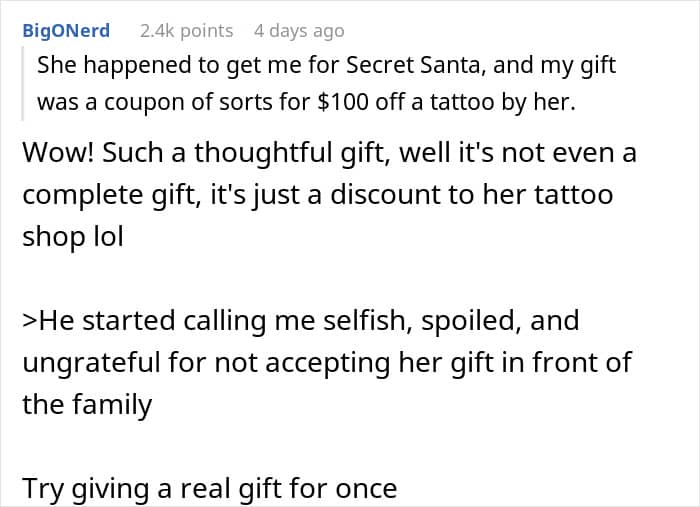Click the sentence "Try giving a real gift for once"
This screenshot has width=700, height=507.
coord(210,488)
